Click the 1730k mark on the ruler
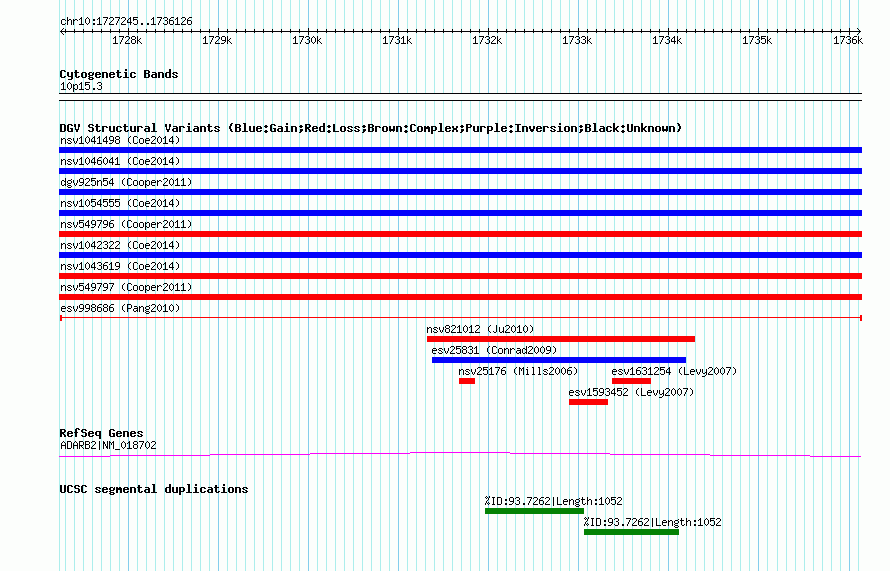The height and width of the screenshot is (571, 890). tap(307, 40)
